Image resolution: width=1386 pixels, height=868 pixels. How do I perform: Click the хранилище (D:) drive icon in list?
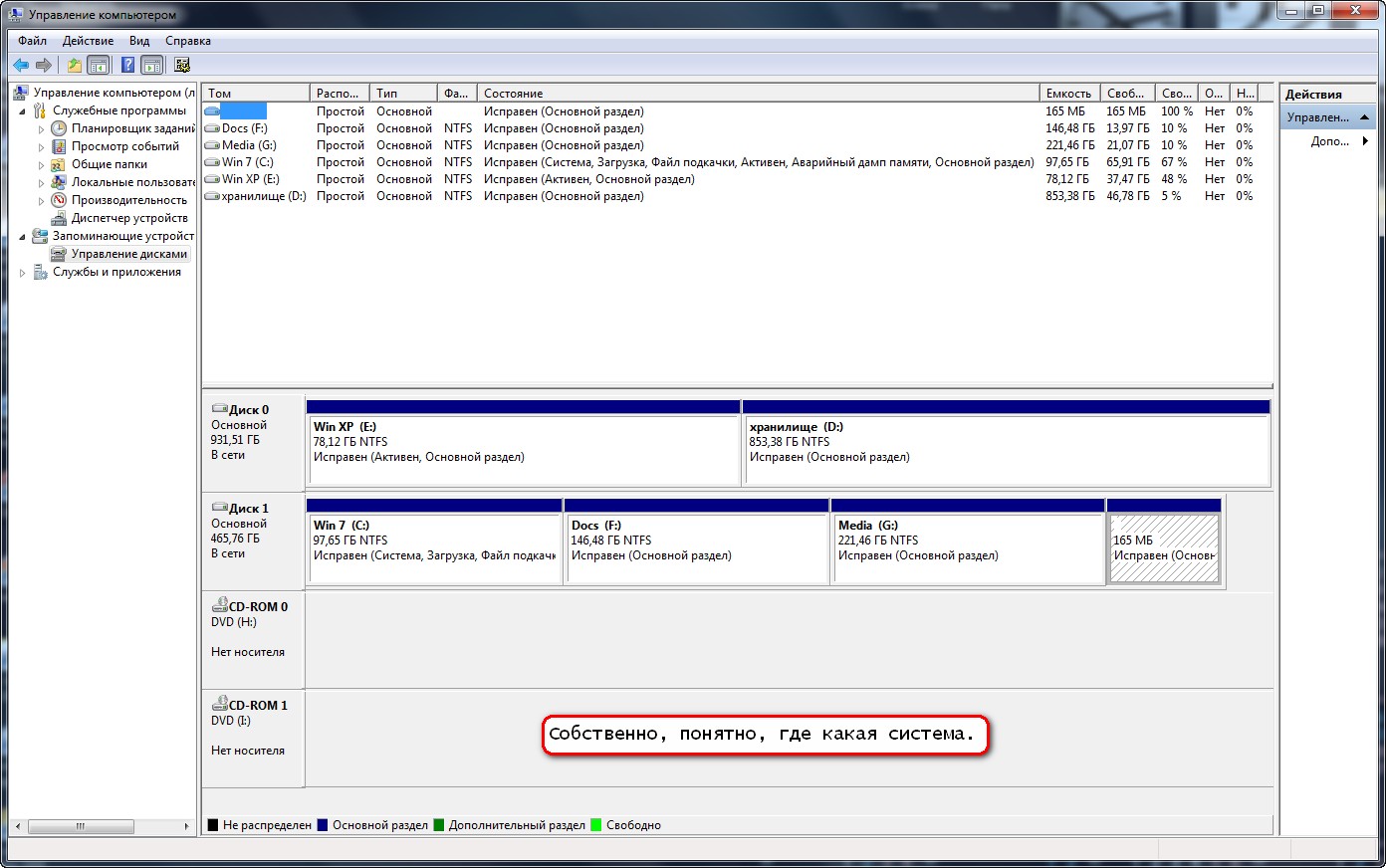click(x=212, y=196)
